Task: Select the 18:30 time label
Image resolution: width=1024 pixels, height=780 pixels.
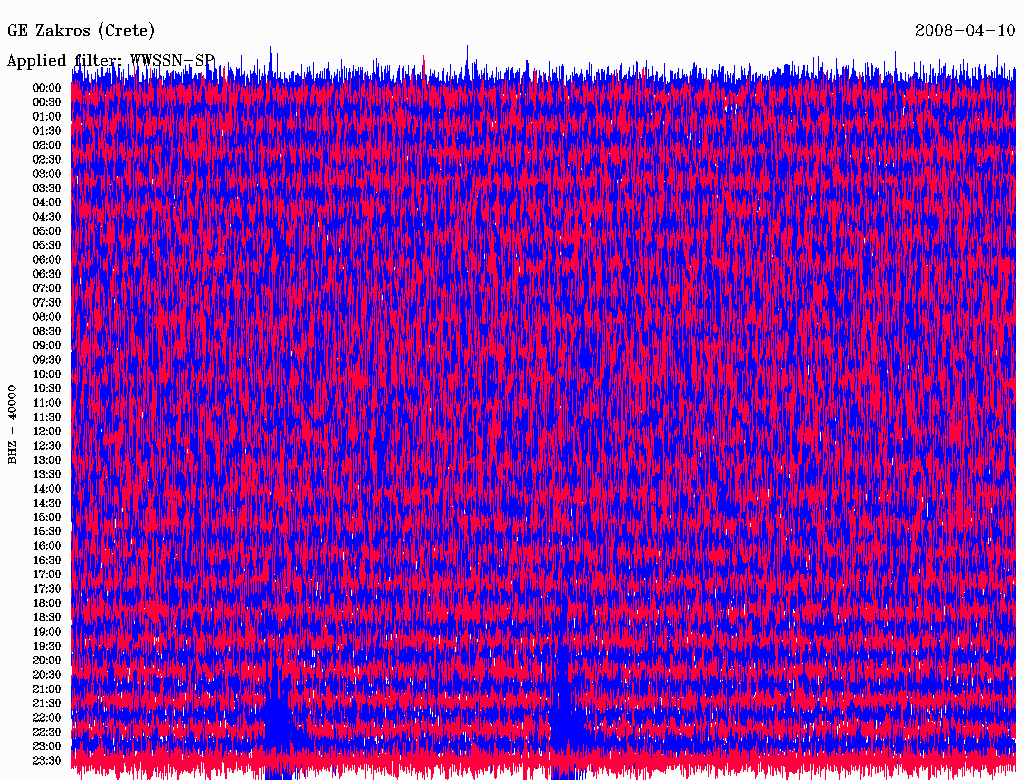Action: pos(47,617)
